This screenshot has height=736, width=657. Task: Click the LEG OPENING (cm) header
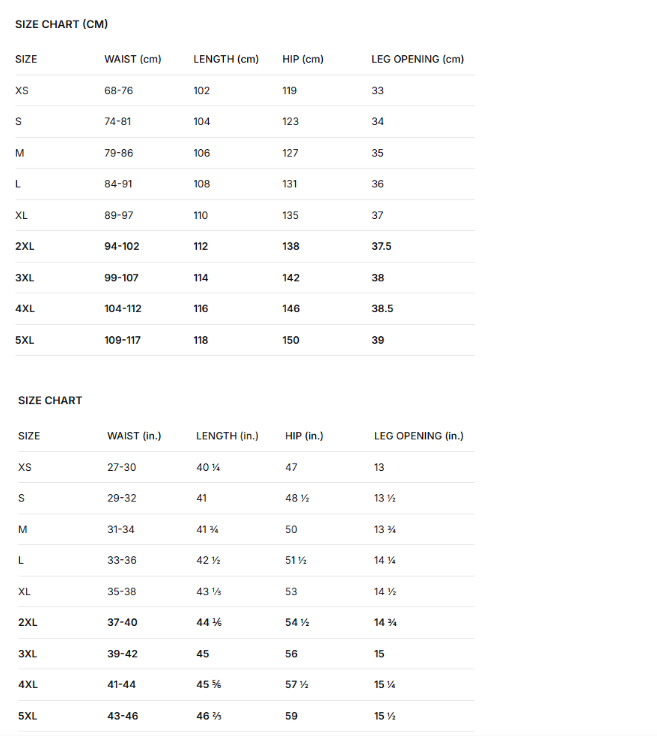coord(417,59)
